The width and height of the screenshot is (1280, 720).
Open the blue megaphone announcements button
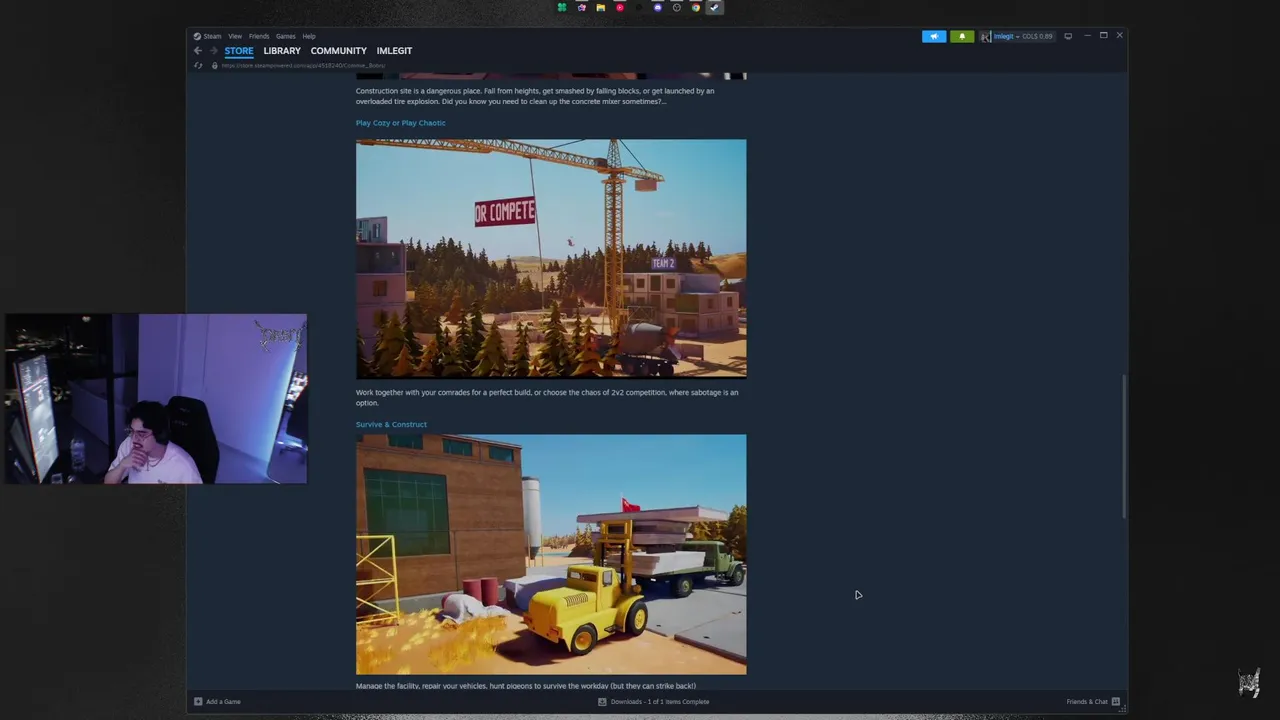point(934,36)
